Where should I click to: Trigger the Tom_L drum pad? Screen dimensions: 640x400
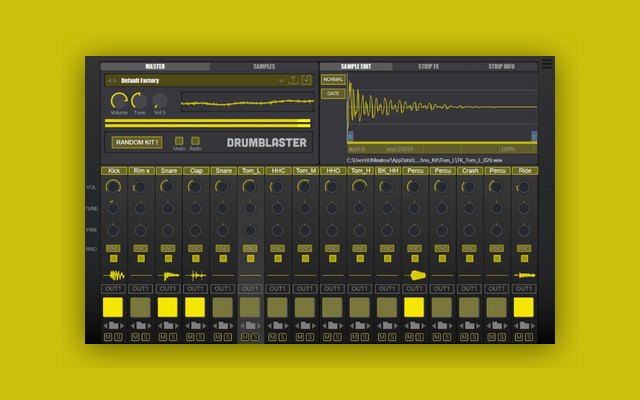(250, 307)
